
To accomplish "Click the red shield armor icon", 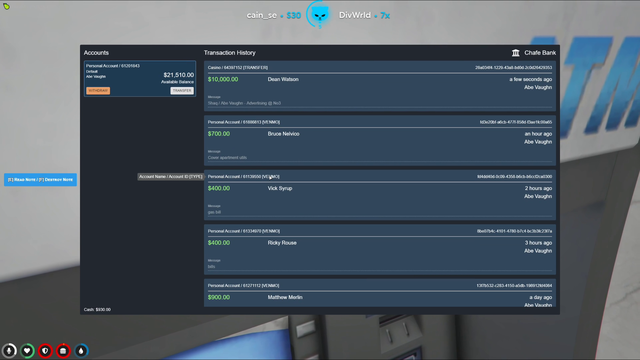I will [45, 351].
